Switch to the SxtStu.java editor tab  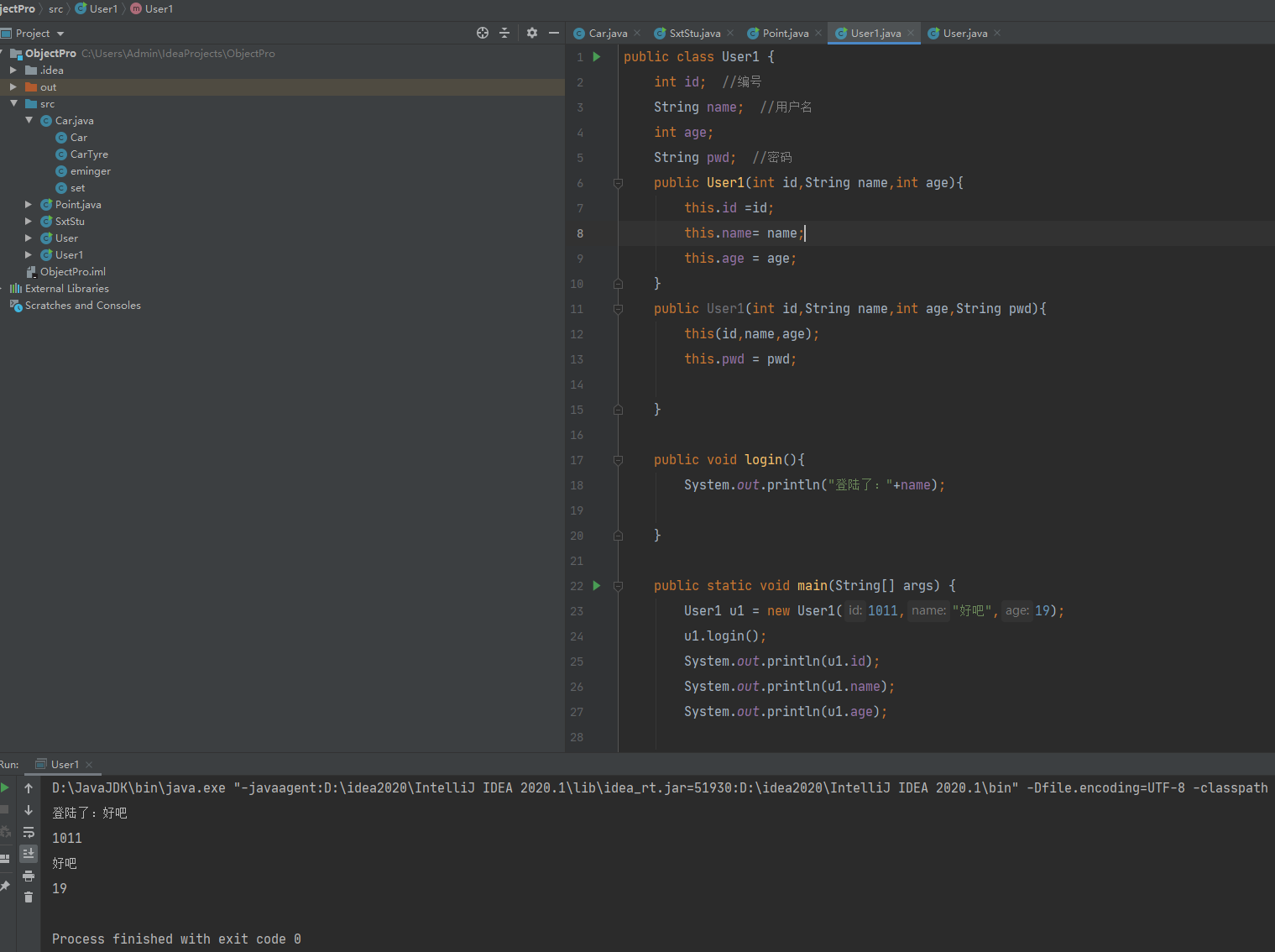click(x=694, y=34)
